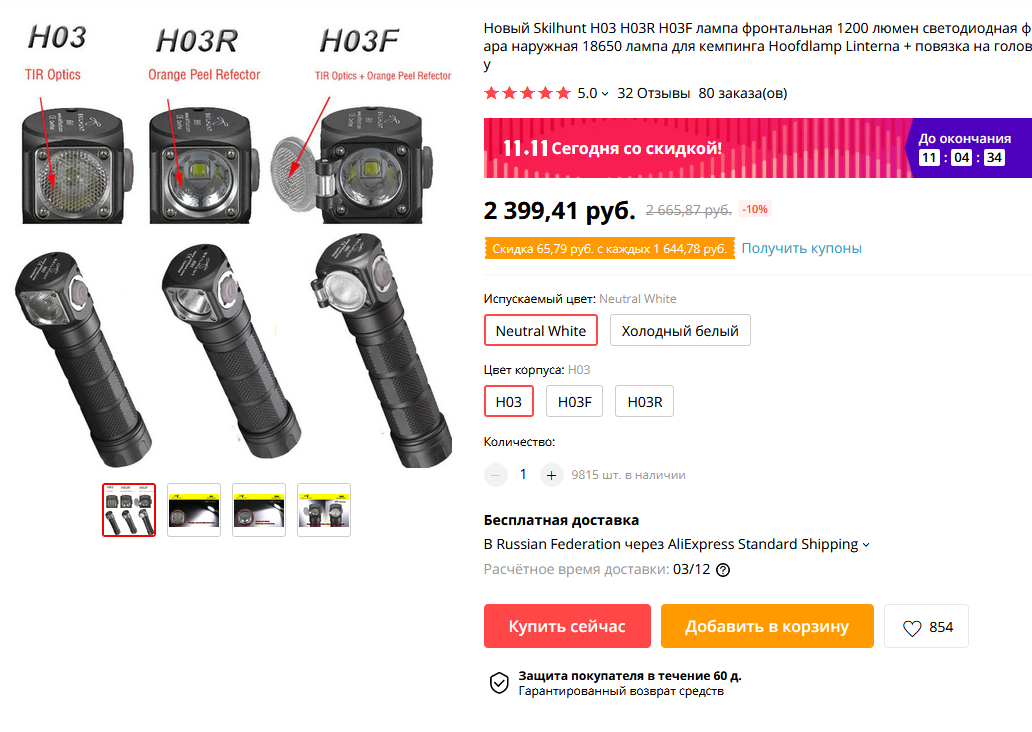Click the five-star rating icons

(527, 93)
